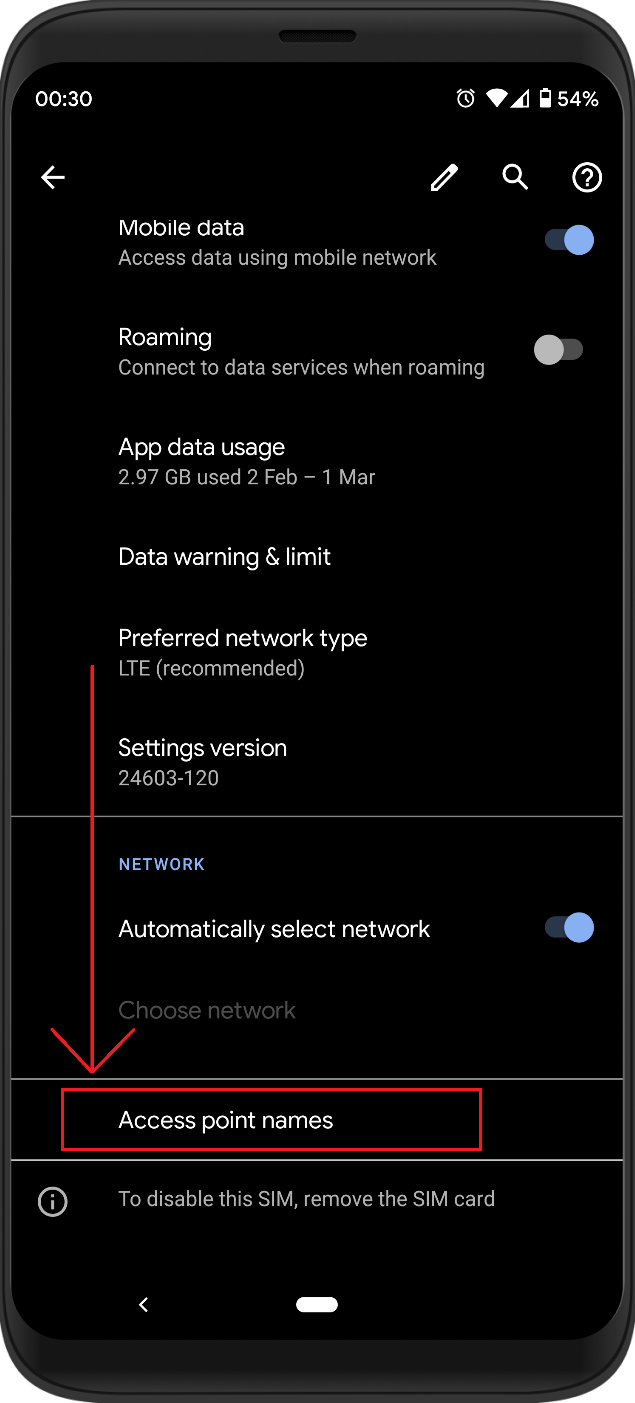Tap the info icon beside SIM notice
This screenshot has height=1403, width=635.
click(x=52, y=1201)
